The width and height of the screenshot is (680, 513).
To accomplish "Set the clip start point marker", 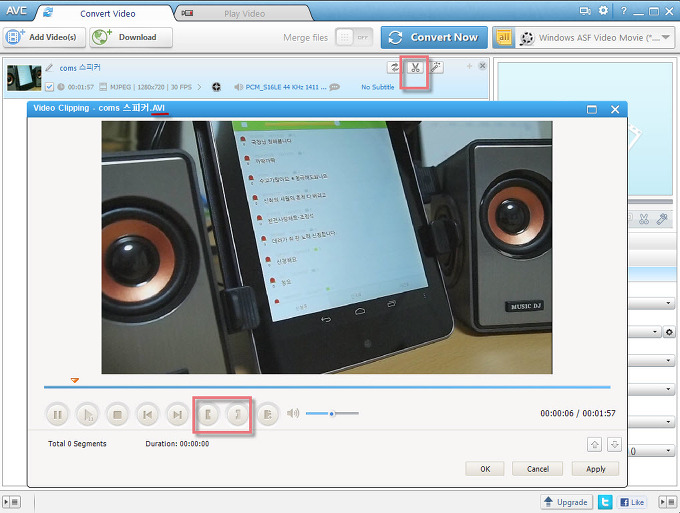I will coord(208,413).
